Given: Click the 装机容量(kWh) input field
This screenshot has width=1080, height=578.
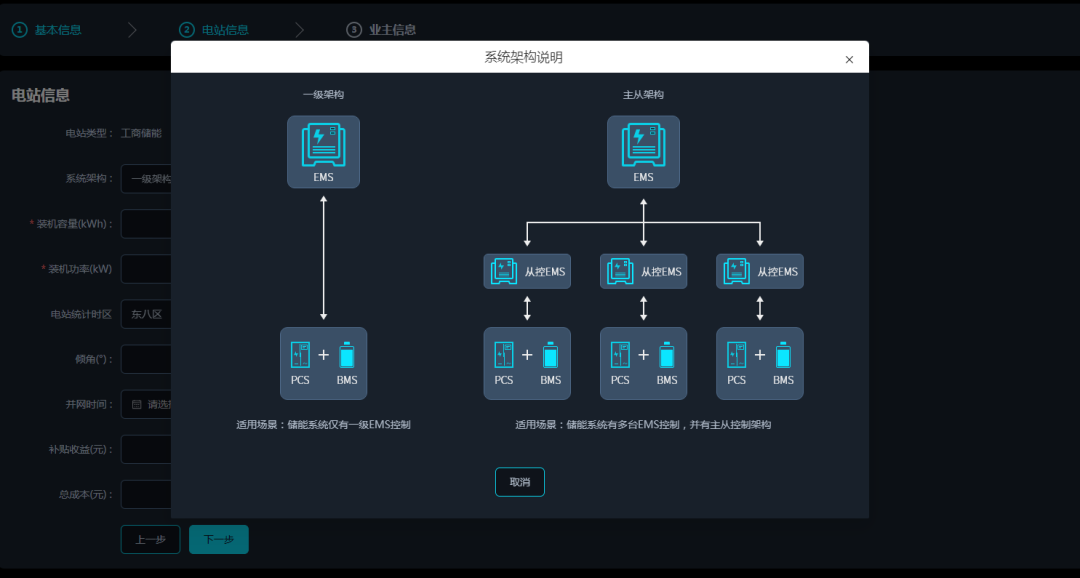Looking at the screenshot, I should pos(146,224).
